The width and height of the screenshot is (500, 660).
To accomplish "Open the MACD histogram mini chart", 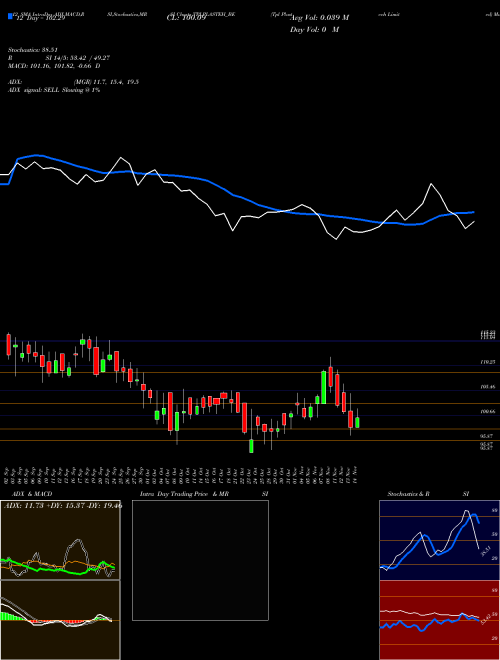I will 60,620.
